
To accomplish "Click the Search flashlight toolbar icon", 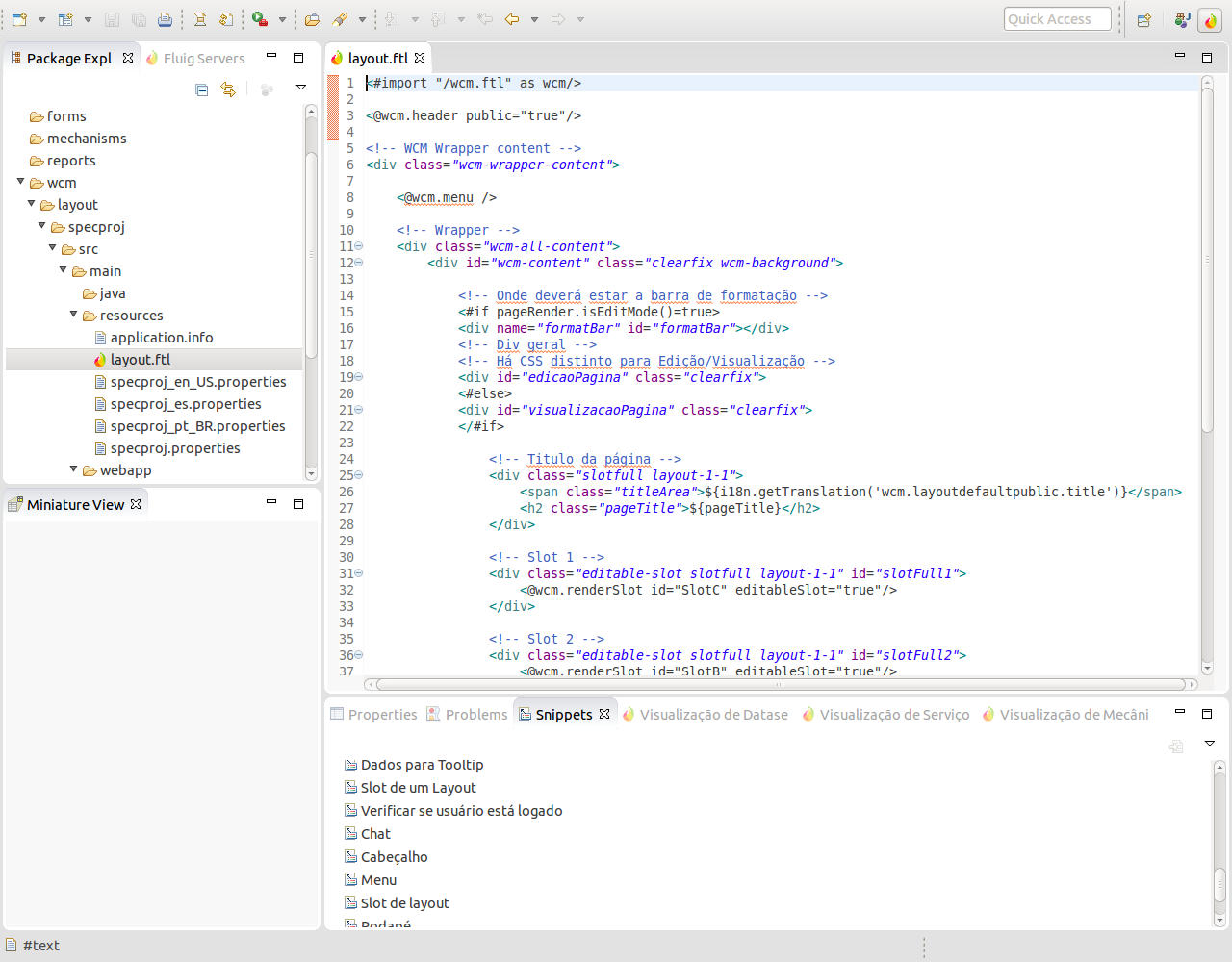I will [x=340, y=19].
